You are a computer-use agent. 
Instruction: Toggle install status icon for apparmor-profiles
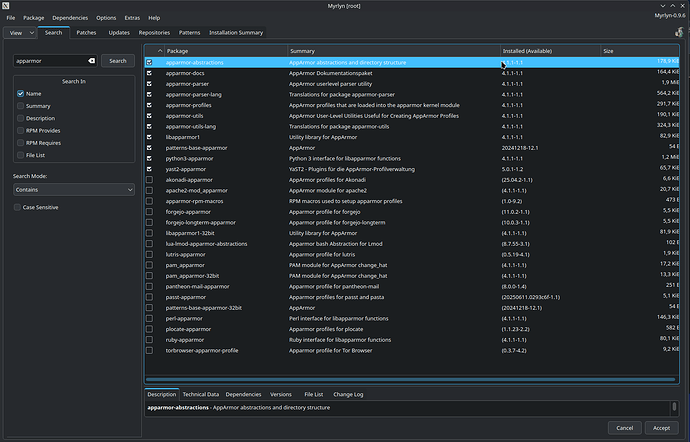pyautogui.click(x=150, y=105)
